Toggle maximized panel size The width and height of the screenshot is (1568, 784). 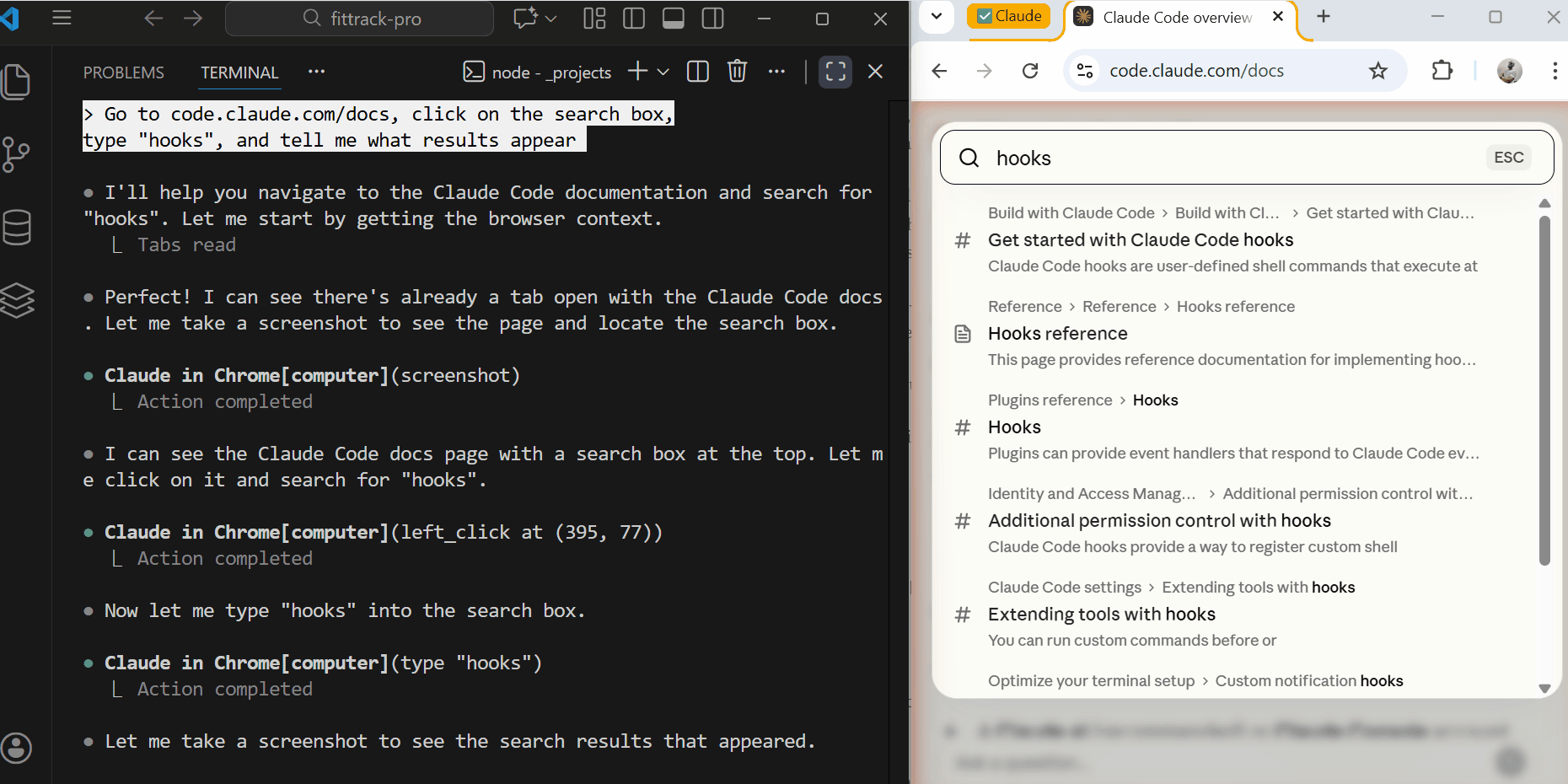click(835, 72)
